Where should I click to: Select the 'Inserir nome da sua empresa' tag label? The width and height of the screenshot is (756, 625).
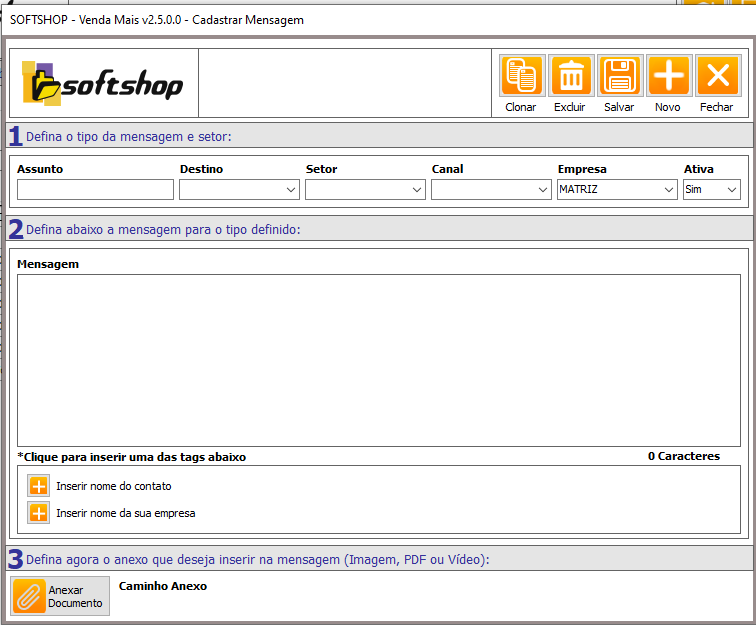(x=126, y=513)
